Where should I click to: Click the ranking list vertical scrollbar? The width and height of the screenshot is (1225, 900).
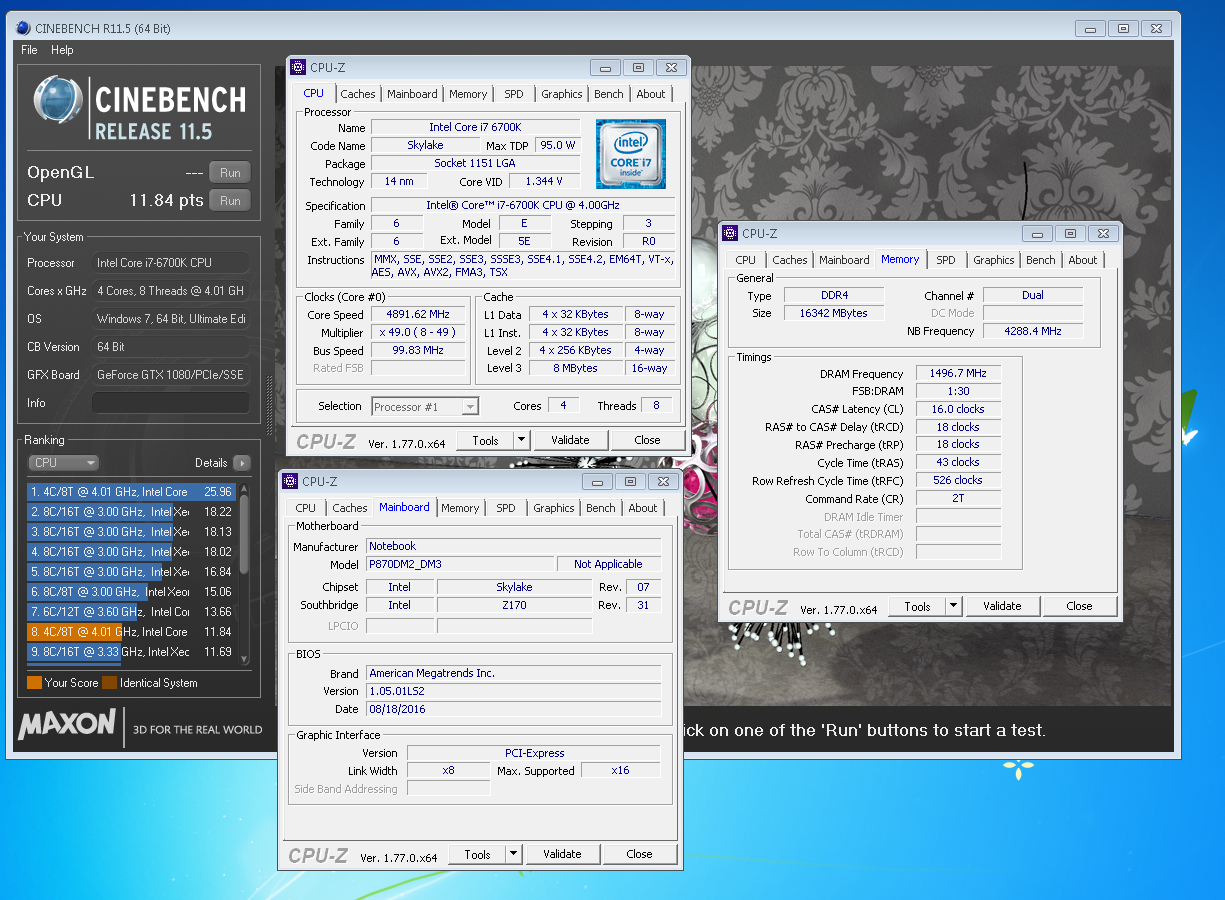click(x=243, y=572)
